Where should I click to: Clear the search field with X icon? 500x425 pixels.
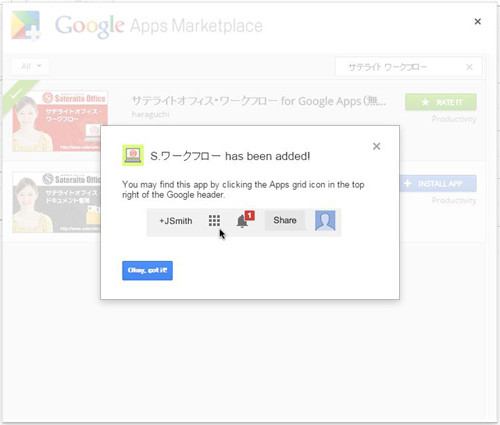469,67
